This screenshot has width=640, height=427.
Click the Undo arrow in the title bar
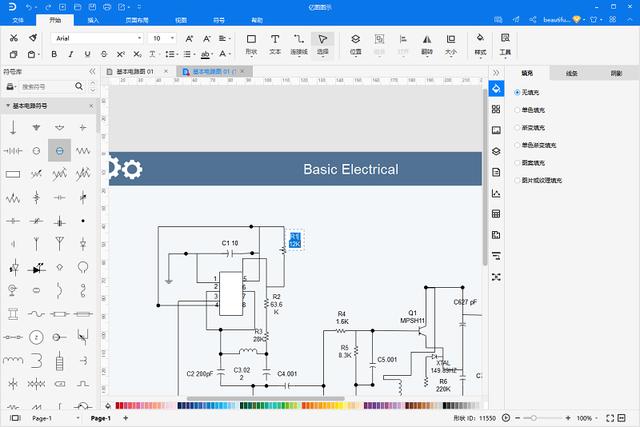(x=28, y=7)
